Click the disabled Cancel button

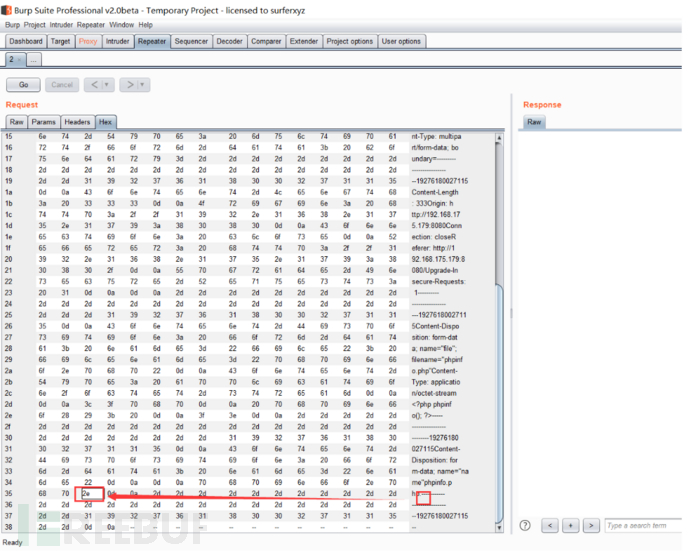pos(62,84)
